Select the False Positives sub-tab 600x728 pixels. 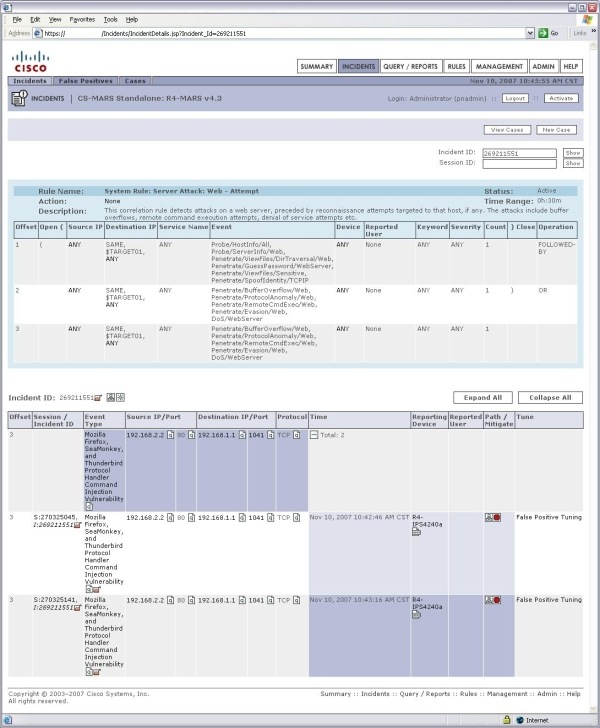(x=85, y=81)
